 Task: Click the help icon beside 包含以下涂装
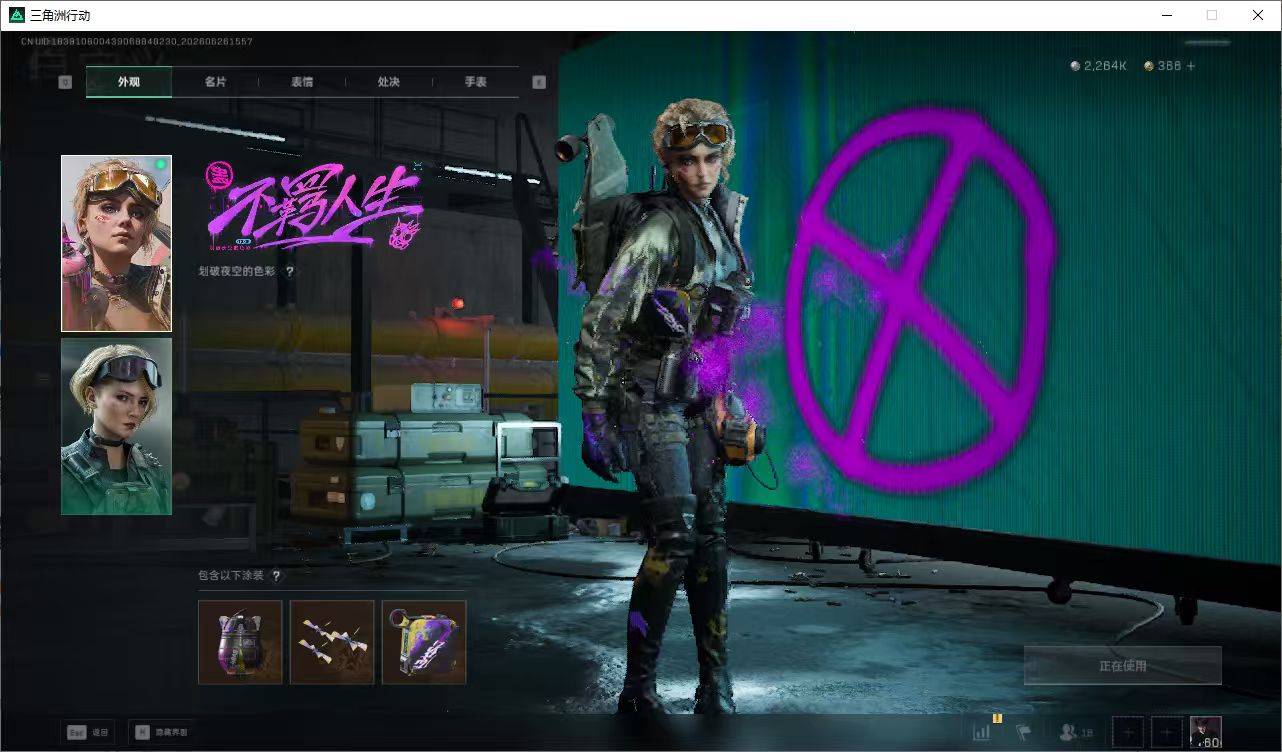[x=277, y=576]
